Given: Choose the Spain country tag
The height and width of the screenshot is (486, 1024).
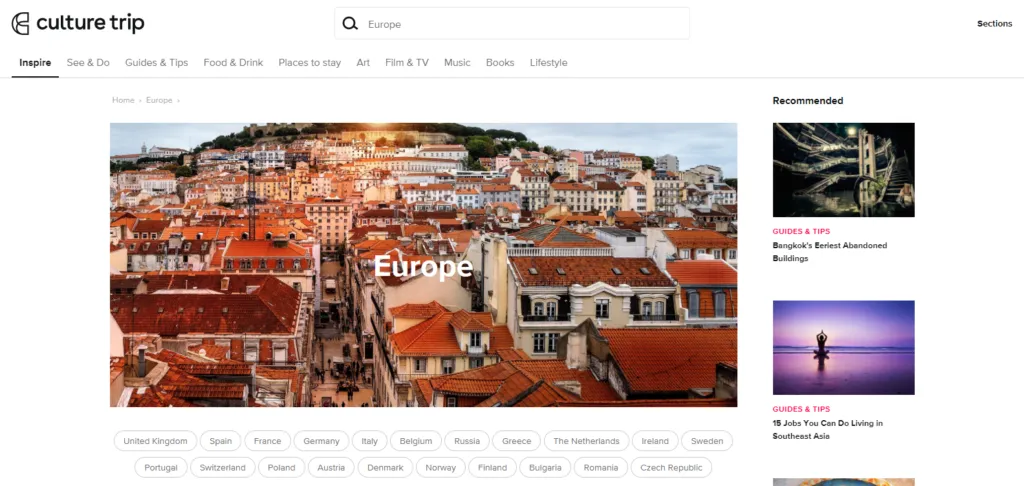Looking at the screenshot, I should pyautogui.click(x=221, y=441).
